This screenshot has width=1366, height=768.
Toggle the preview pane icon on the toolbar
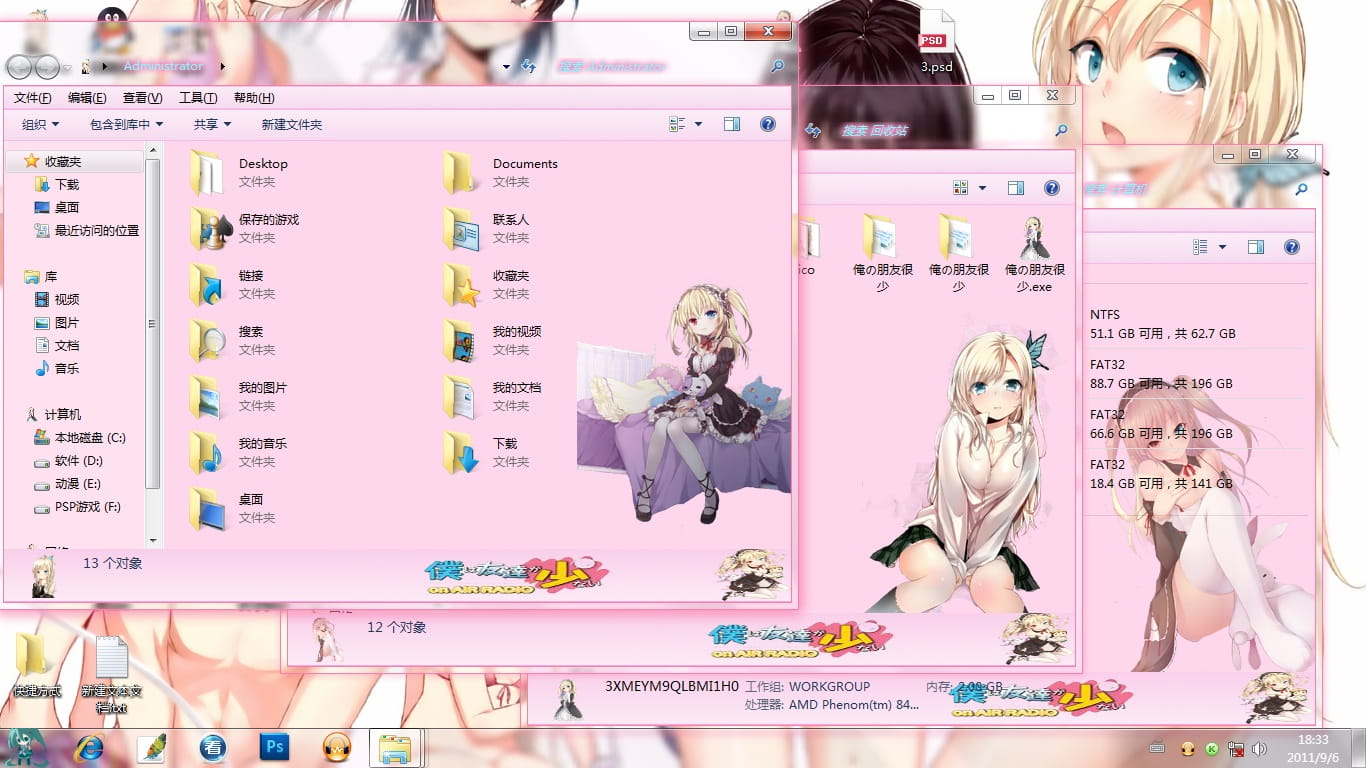(731, 123)
